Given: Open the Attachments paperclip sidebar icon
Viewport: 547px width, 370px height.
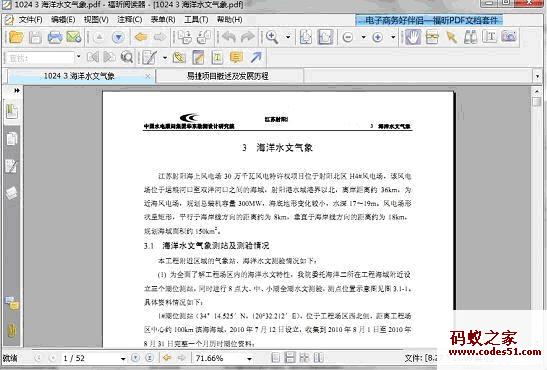Looking at the screenshot, I should point(12,330).
